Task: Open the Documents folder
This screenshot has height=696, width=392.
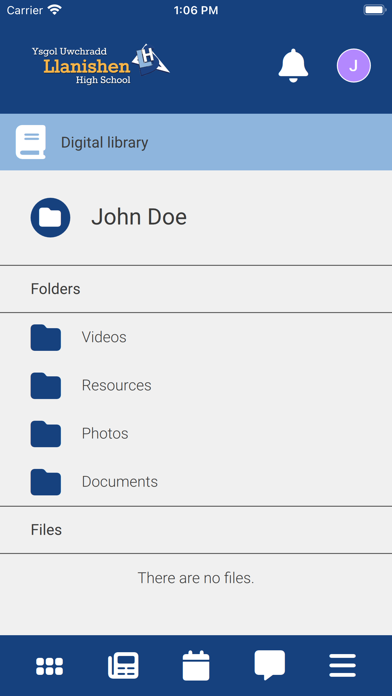Action: [x=196, y=482]
